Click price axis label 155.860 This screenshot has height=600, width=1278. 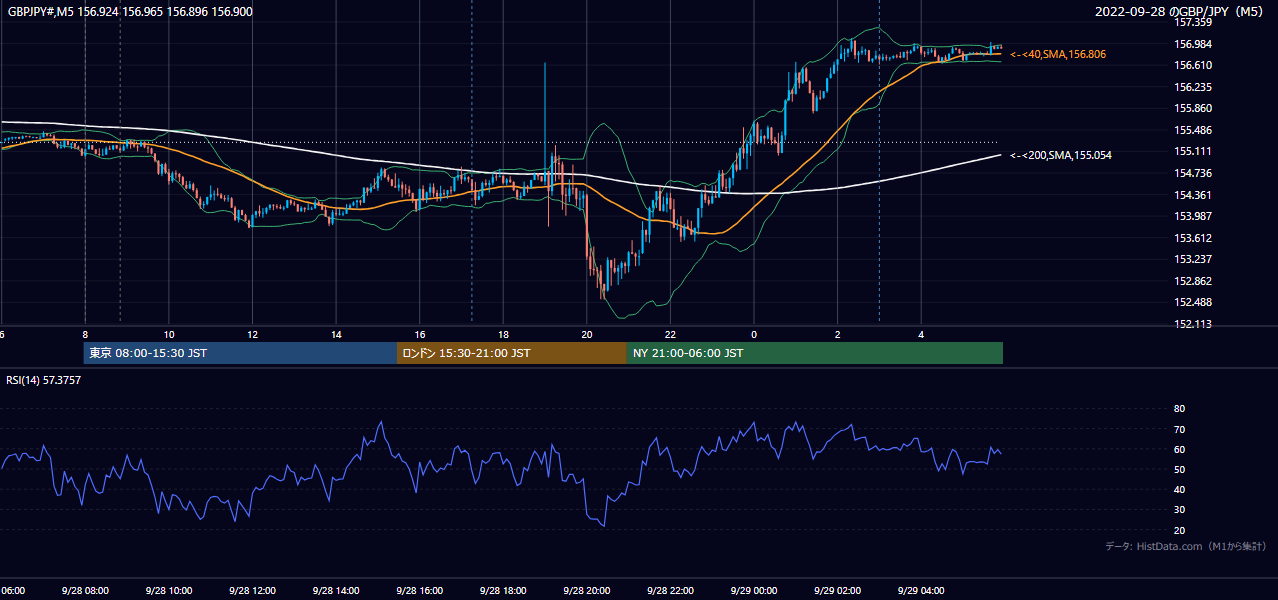pos(1194,108)
